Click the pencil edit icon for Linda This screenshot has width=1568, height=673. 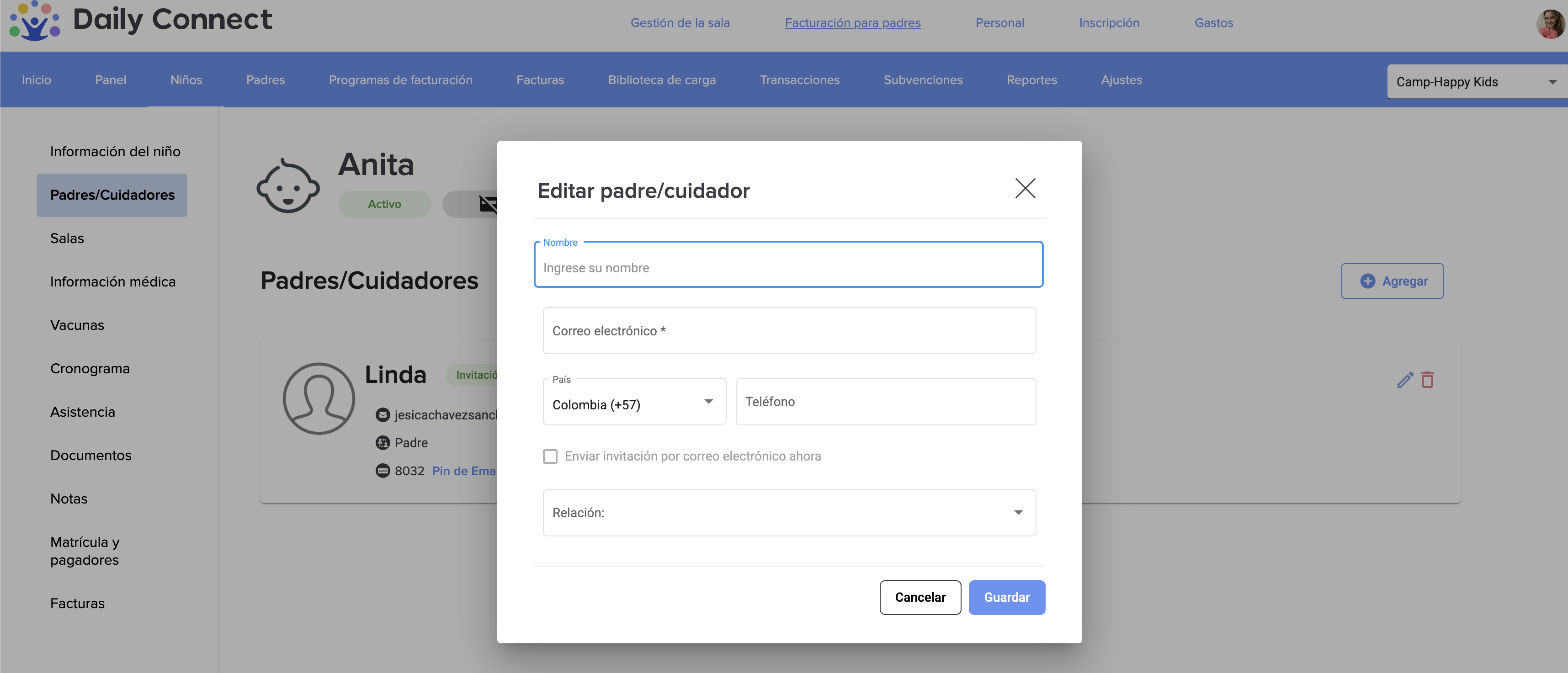click(x=1405, y=380)
